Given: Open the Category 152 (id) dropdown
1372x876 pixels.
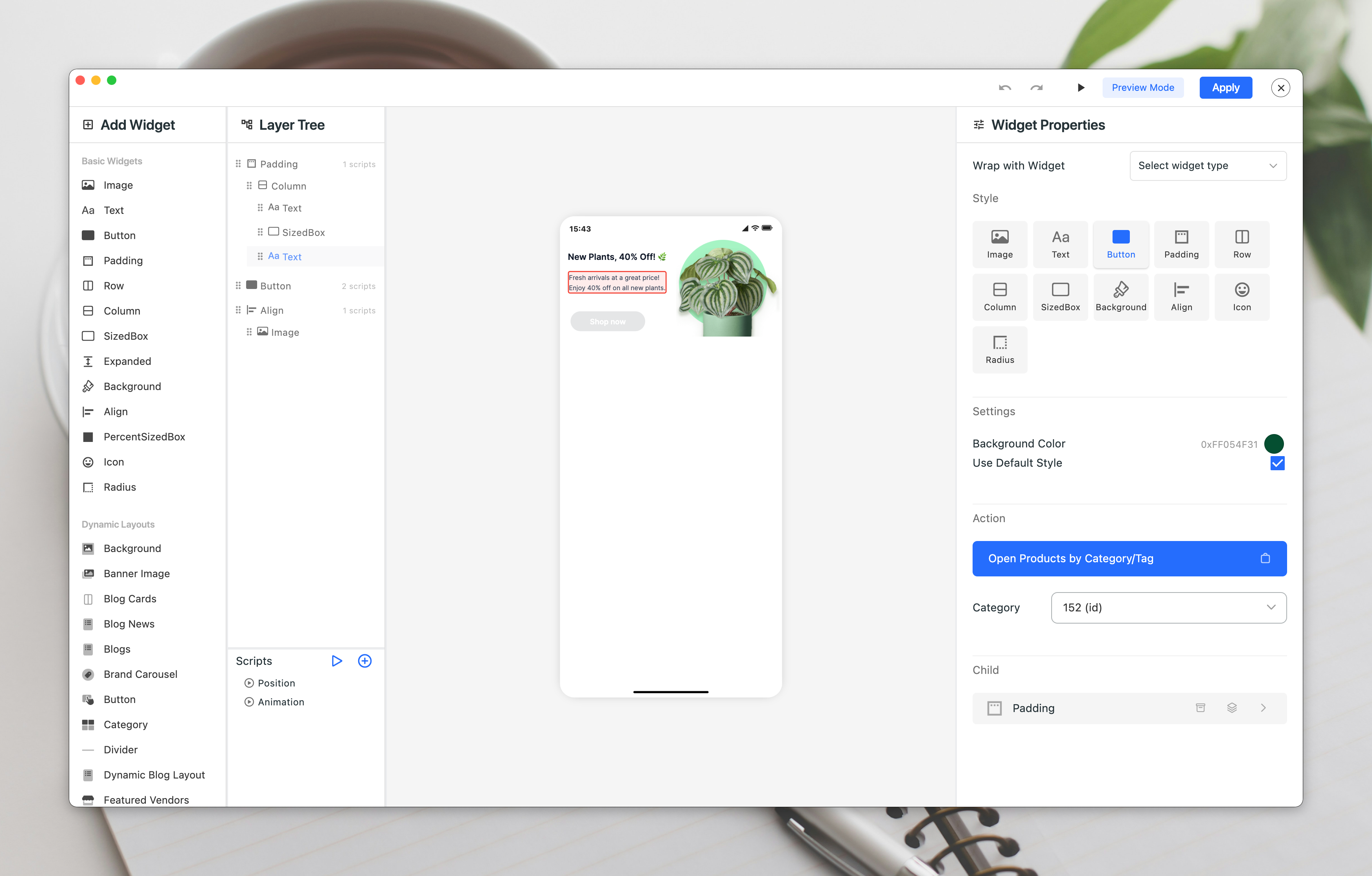Looking at the screenshot, I should (x=1168, y=607).
